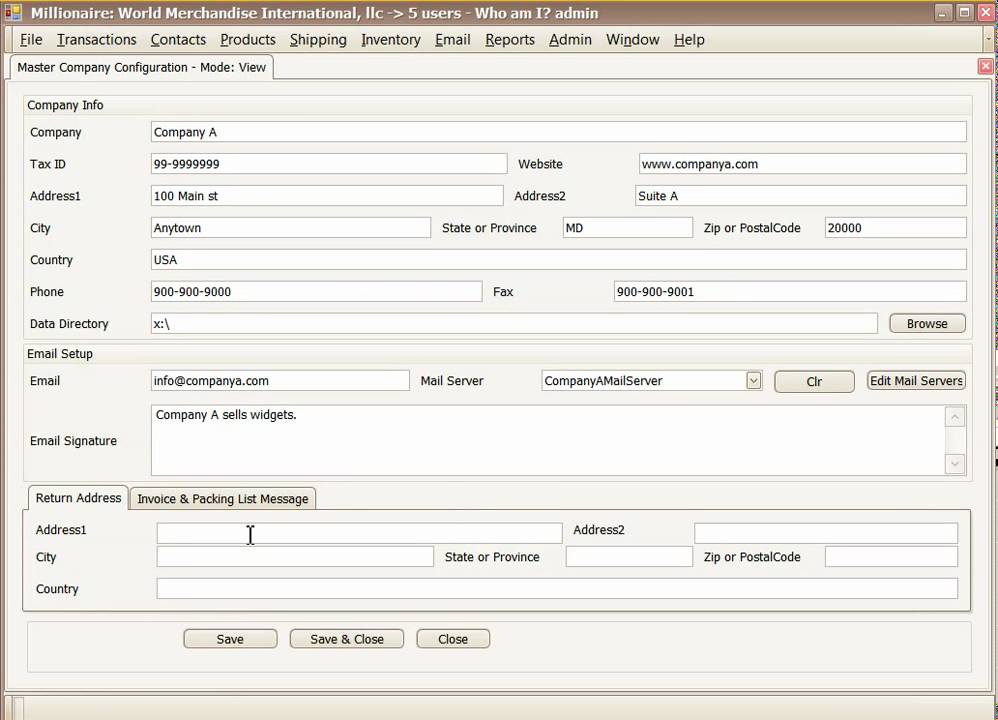Maximize the Millionaire window
The image size is (998, 720).
coord(964,13)
